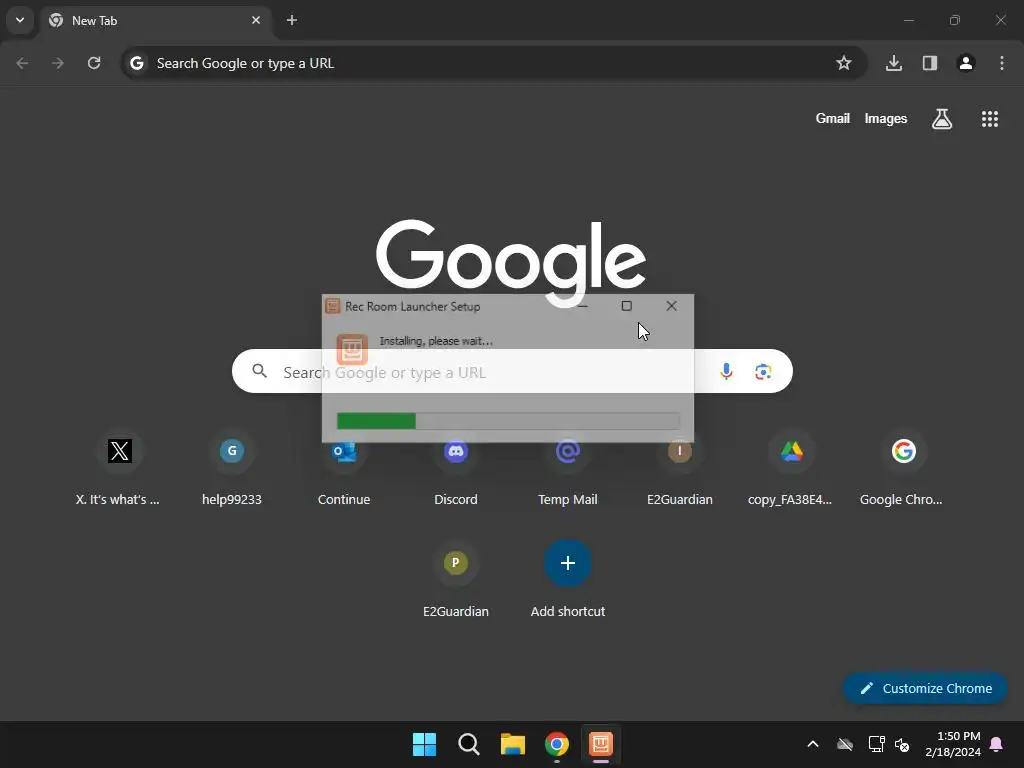This screenshot has width=1024, height=768.
Task: Open a new tab with plus button
Action: pyautogui.click(x=292, y=20)
